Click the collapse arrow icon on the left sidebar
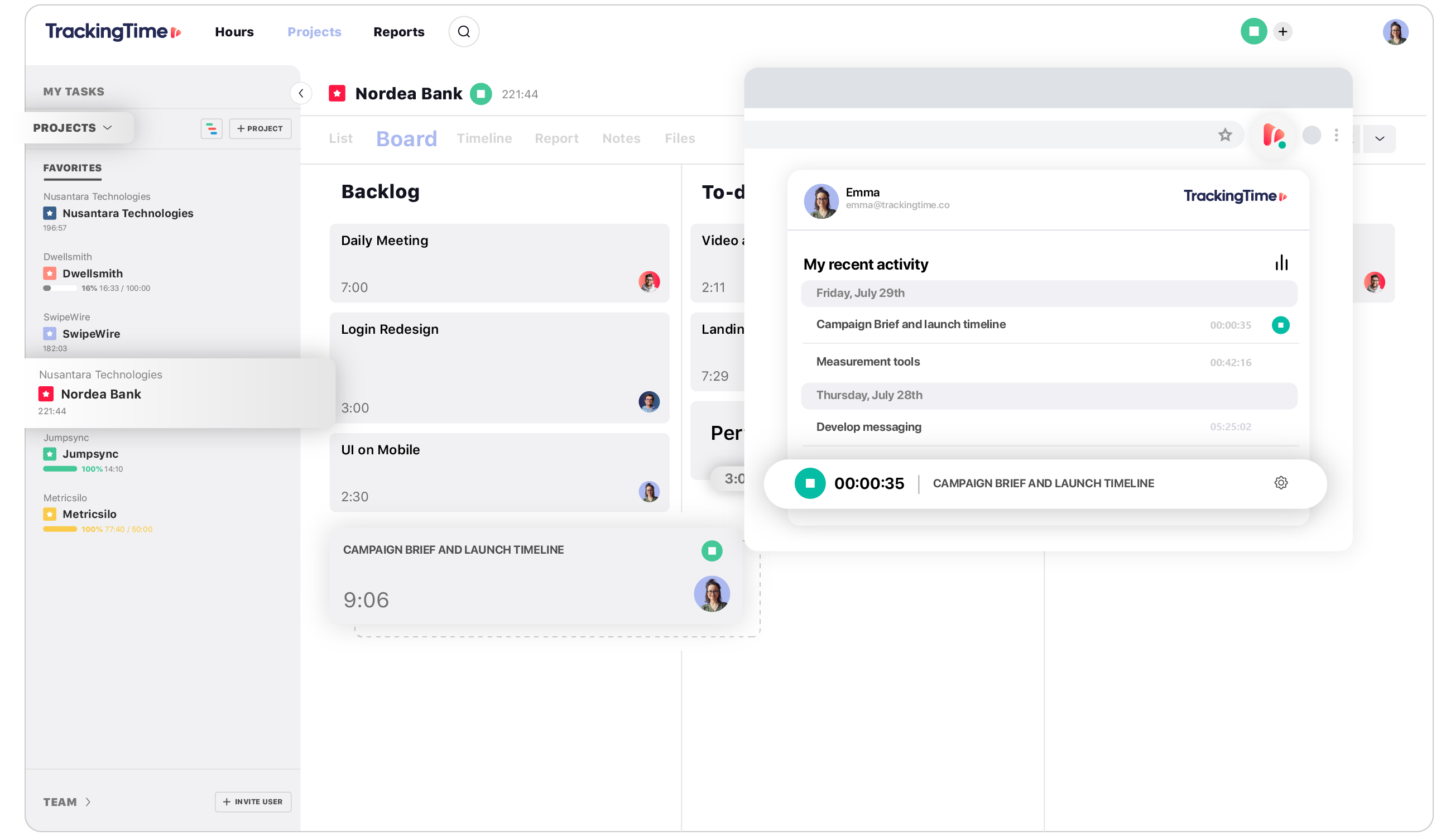This screenshot has width=1441, height=840. 301,93
